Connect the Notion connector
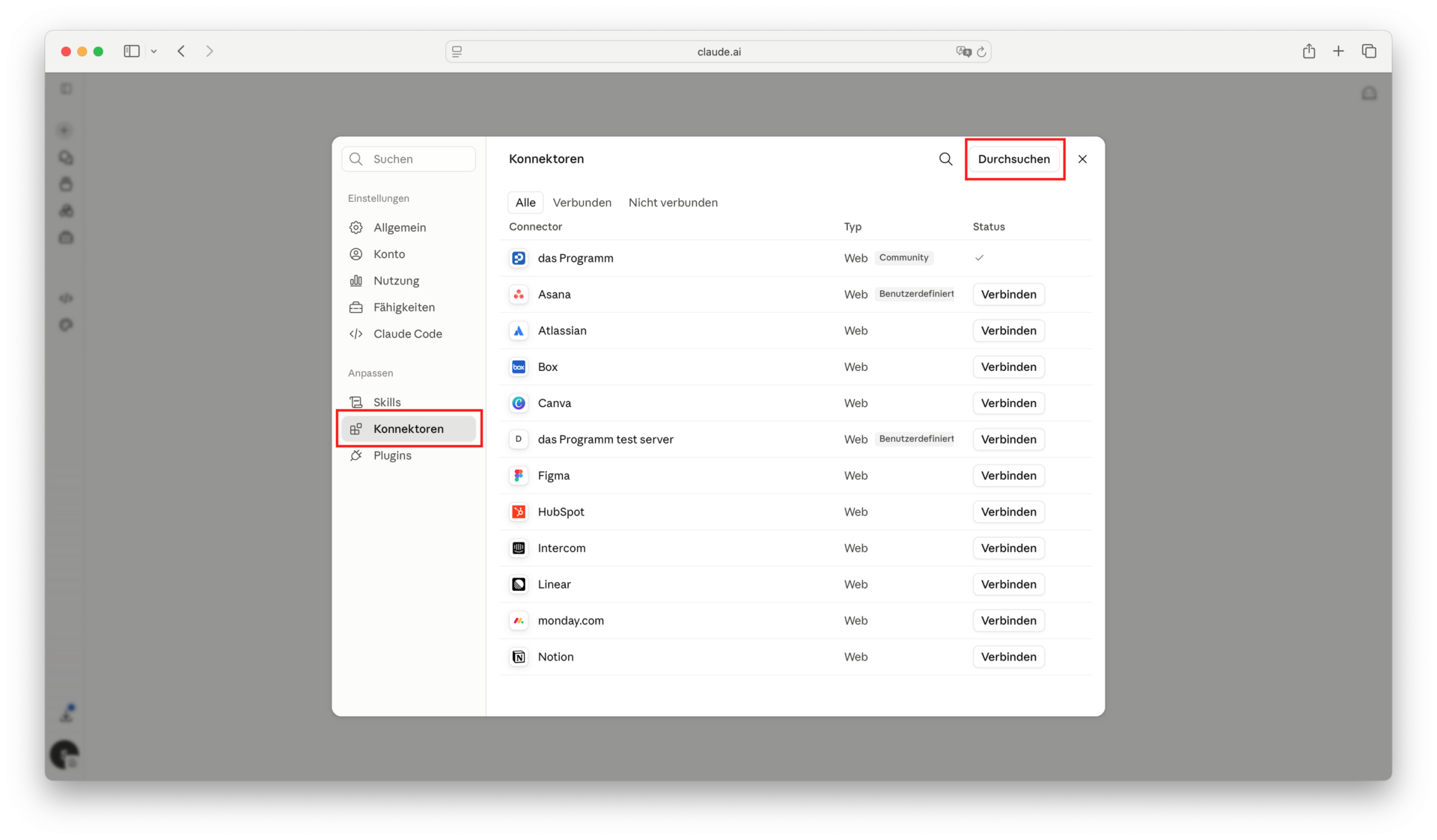Image resolution: width=1437 pixels, height=840 pixels. pyautogui.click(x=1009, y=657)
